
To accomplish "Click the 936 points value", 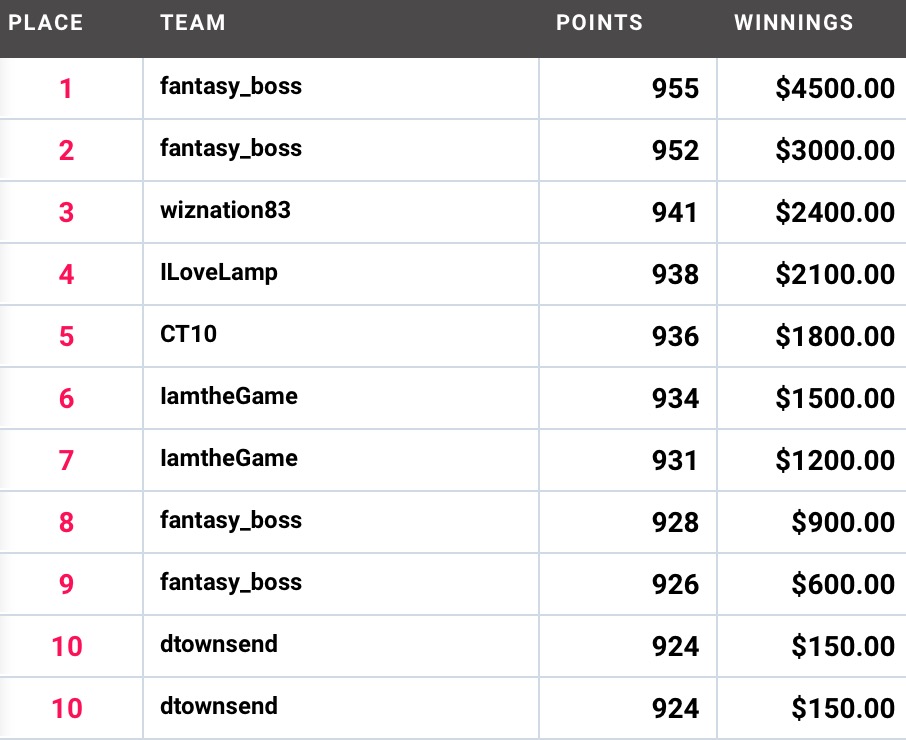I will pyautogui.click(x=675, y=336).
